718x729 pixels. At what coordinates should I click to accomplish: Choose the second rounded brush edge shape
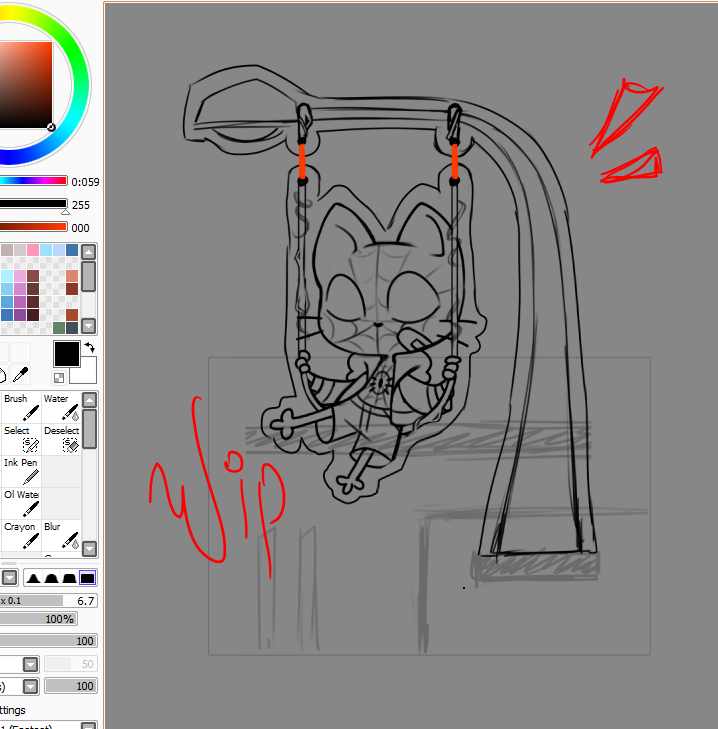point(51,578)
